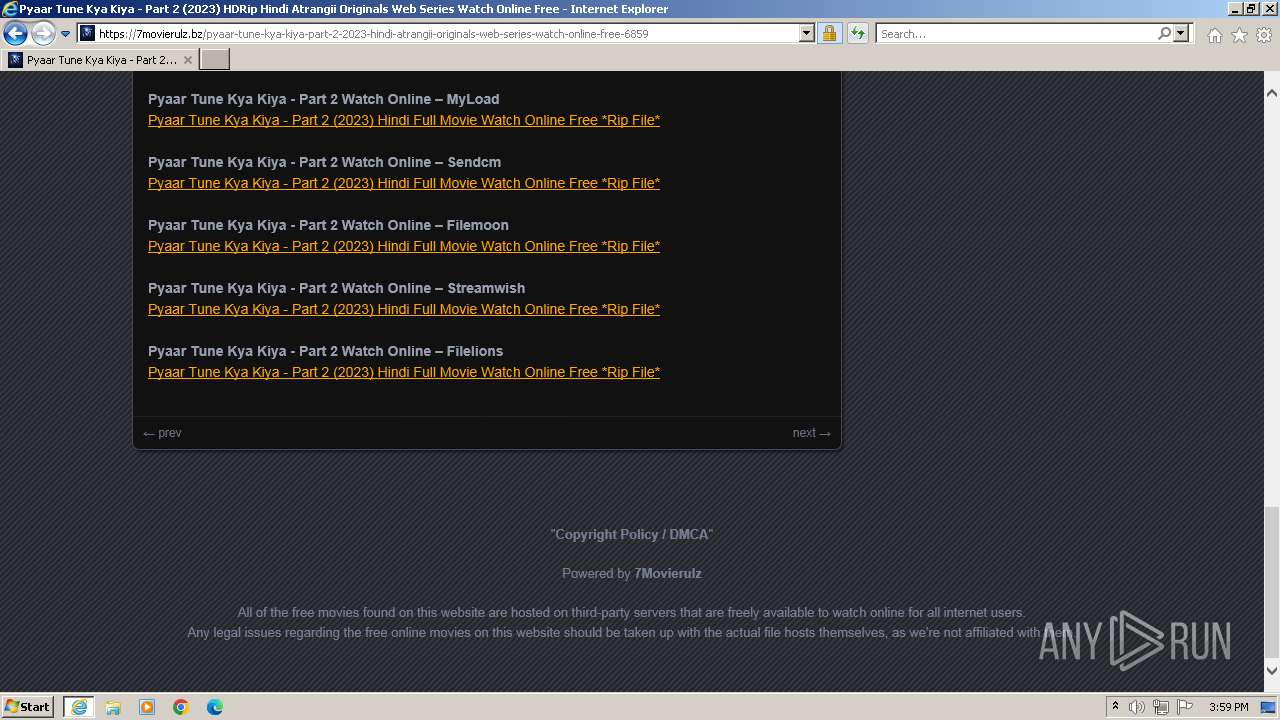Open File Explorer from the taskbar

click(x=113, y=707)
